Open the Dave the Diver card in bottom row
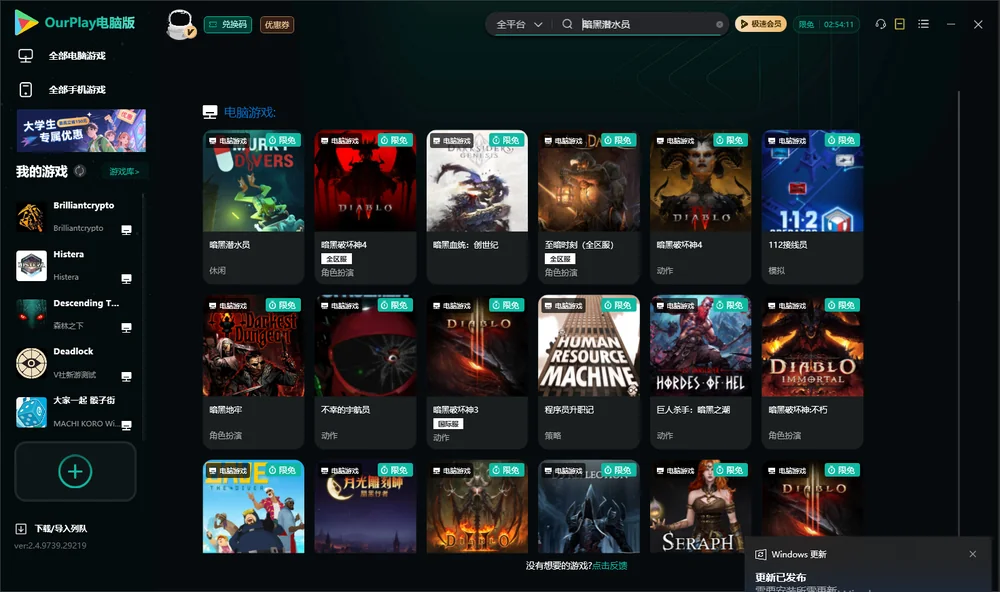Image resolution: width=1000 pixels, height=592 pixels. pos(253,507)
